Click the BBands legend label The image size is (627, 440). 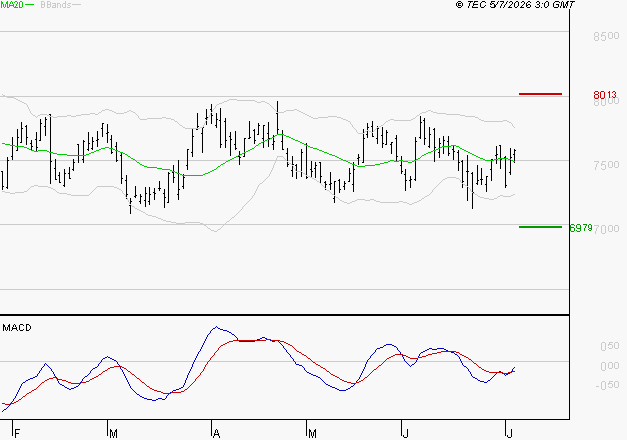(x=56, y=5)
